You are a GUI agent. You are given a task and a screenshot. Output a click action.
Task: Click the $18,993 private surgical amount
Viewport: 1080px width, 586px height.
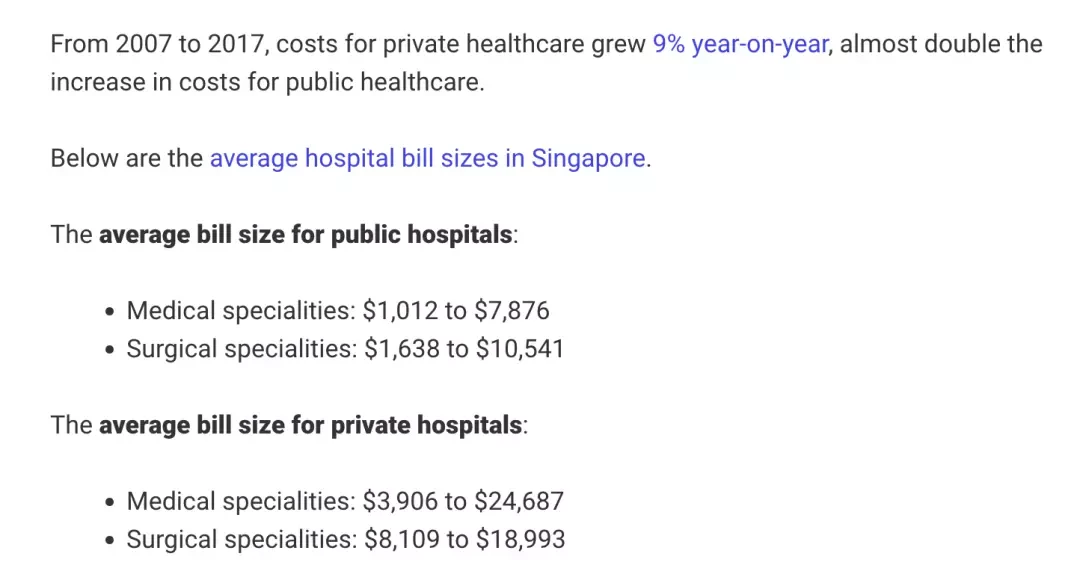point(520,539)
